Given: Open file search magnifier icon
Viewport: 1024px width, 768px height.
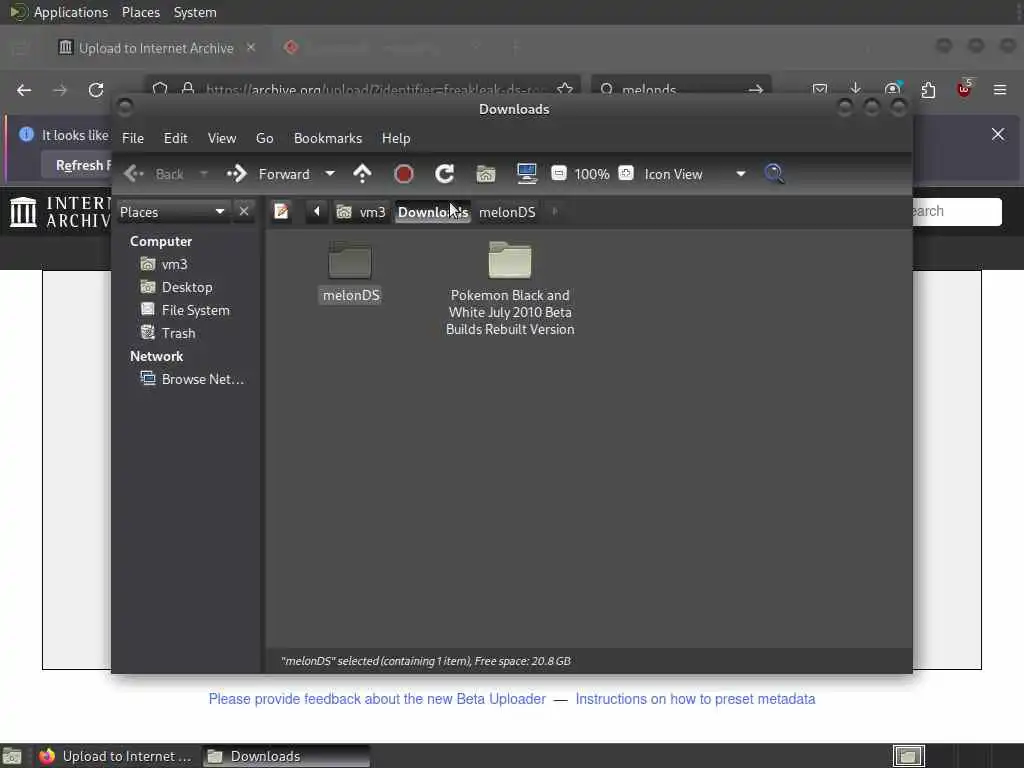Looking at the screenshot, I should [775, 174].
